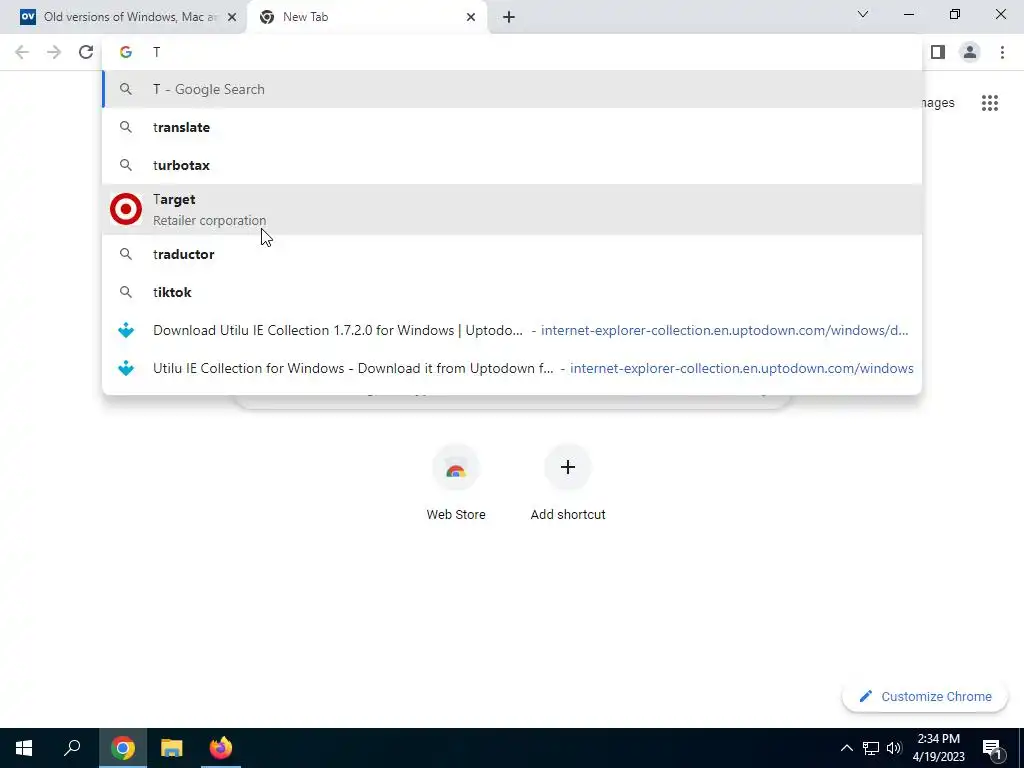Open the profile avatar icon

click(970, 52)
